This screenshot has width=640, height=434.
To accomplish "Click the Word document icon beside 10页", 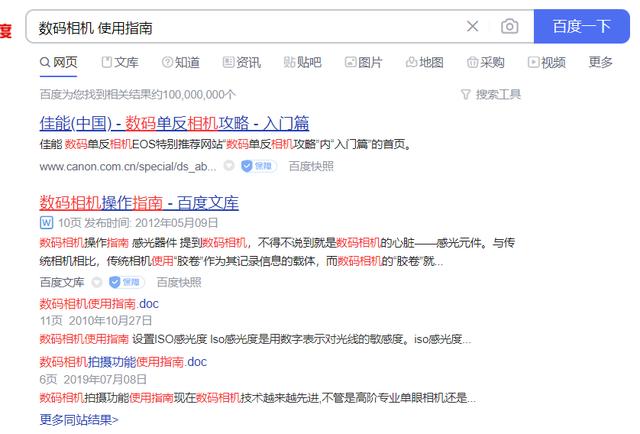I will pyautogui.click(x=46, y=222).
